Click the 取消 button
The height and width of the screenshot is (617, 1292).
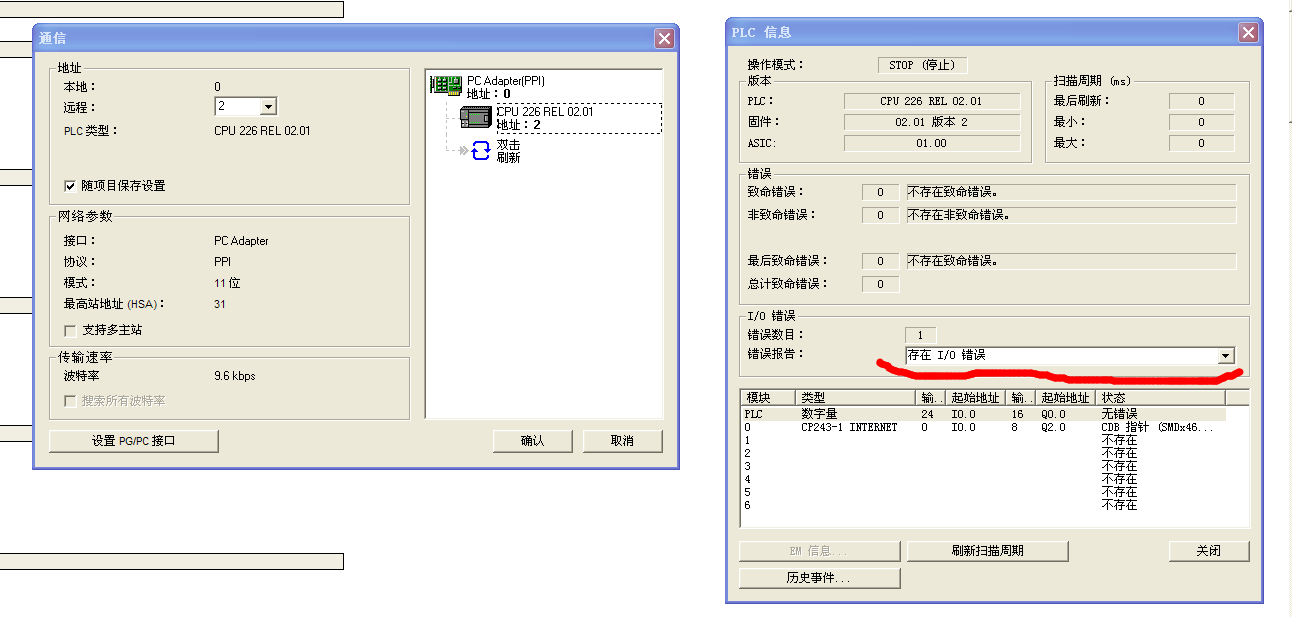coord(622,441)
